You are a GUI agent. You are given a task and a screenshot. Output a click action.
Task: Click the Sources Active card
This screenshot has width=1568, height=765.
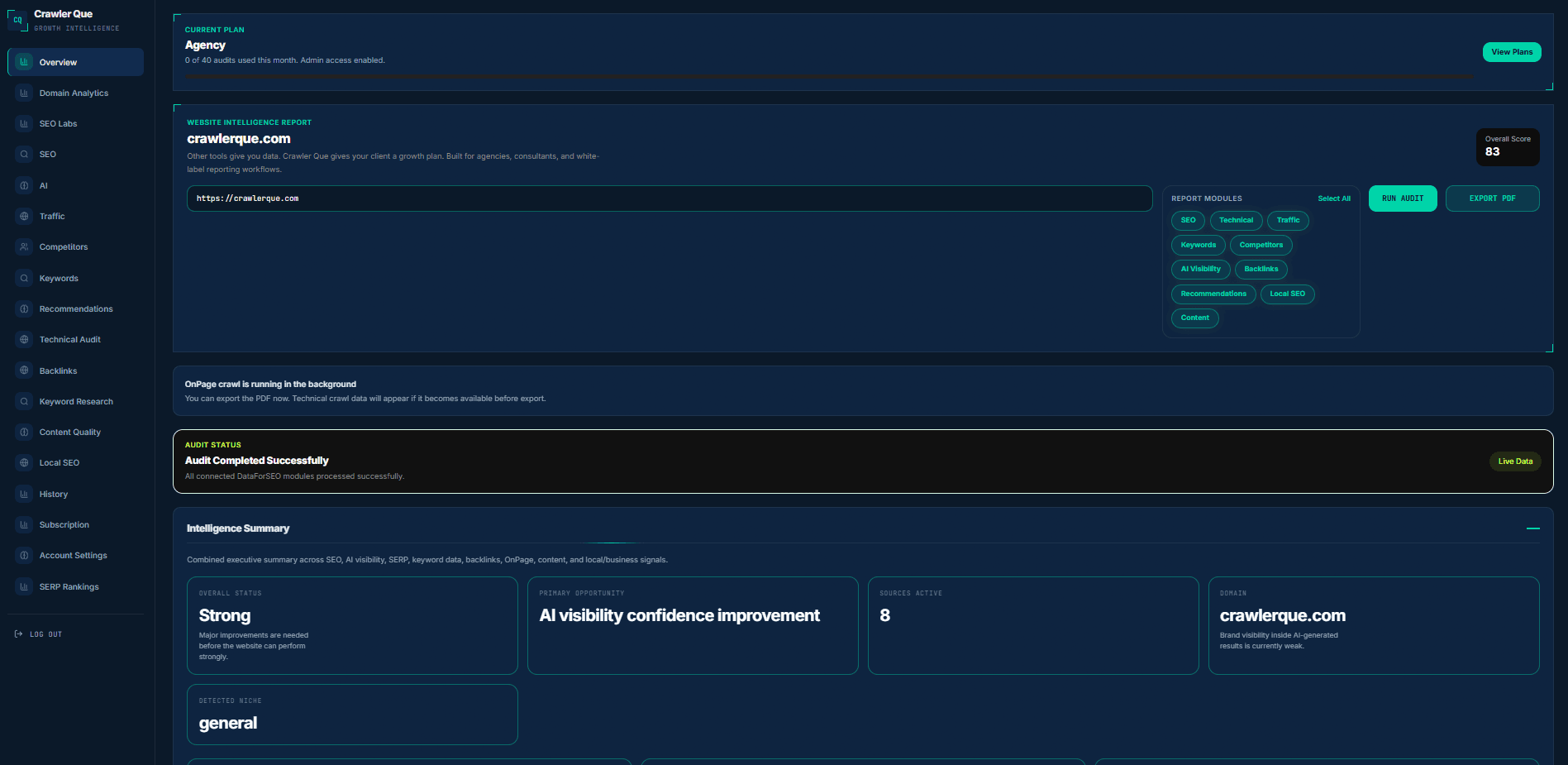(x=1033, y=625)
